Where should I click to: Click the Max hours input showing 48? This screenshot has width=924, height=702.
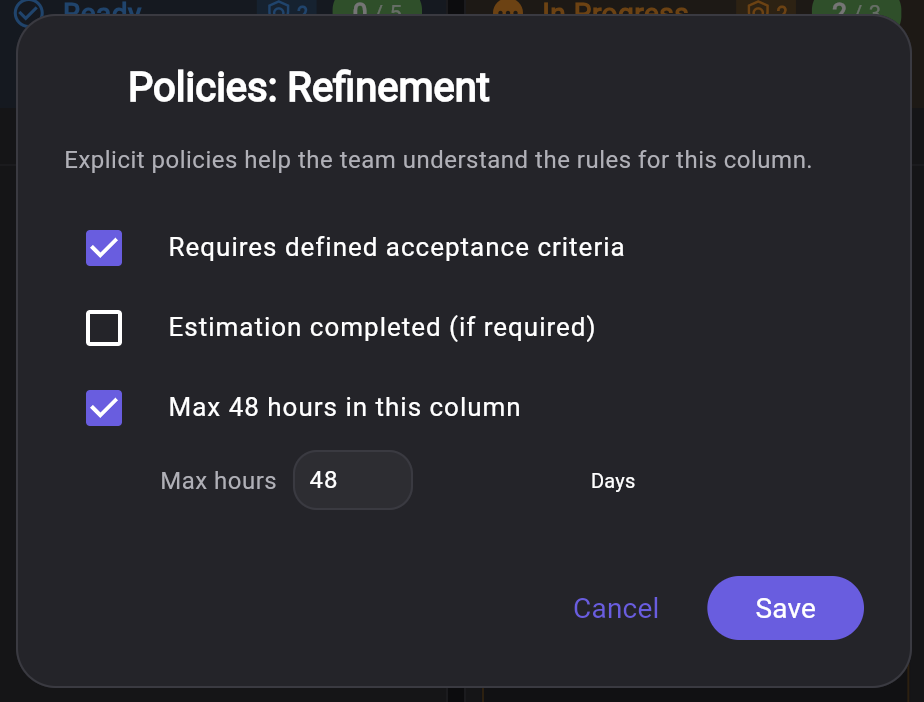click(x=352, y=480)
